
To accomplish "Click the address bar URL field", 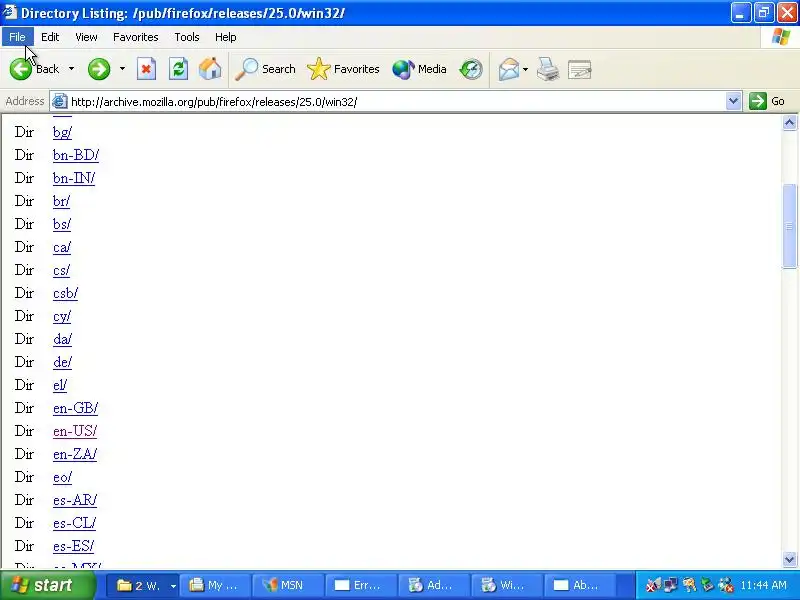I will [x=397, y=102].
